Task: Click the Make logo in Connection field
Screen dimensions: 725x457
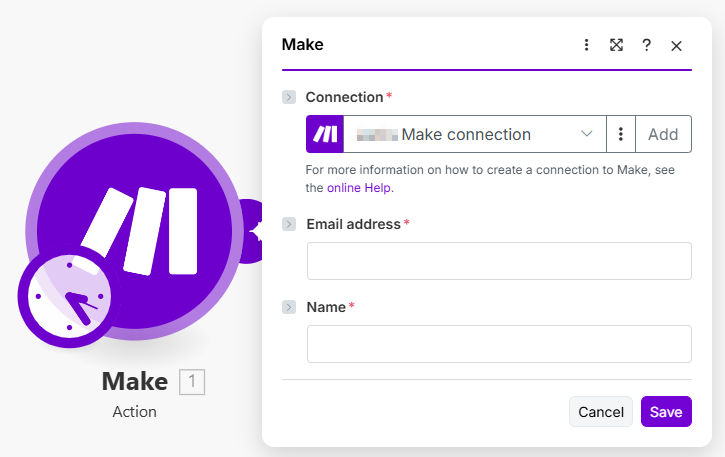Action: coord(325,134)
